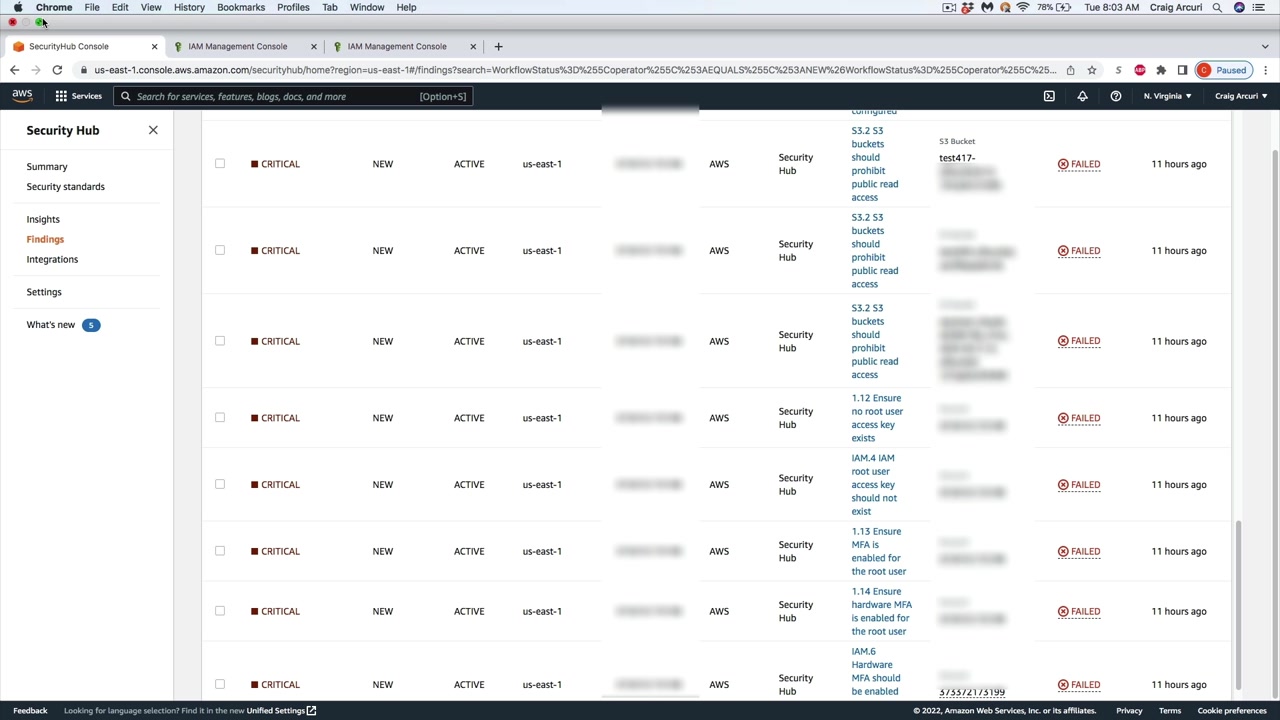Tick the checkbox for 1.12 root access key finding
Image resolution: width=1280 pixels, height=720 pixels.
pyautogui.click(x=220, y=418)
